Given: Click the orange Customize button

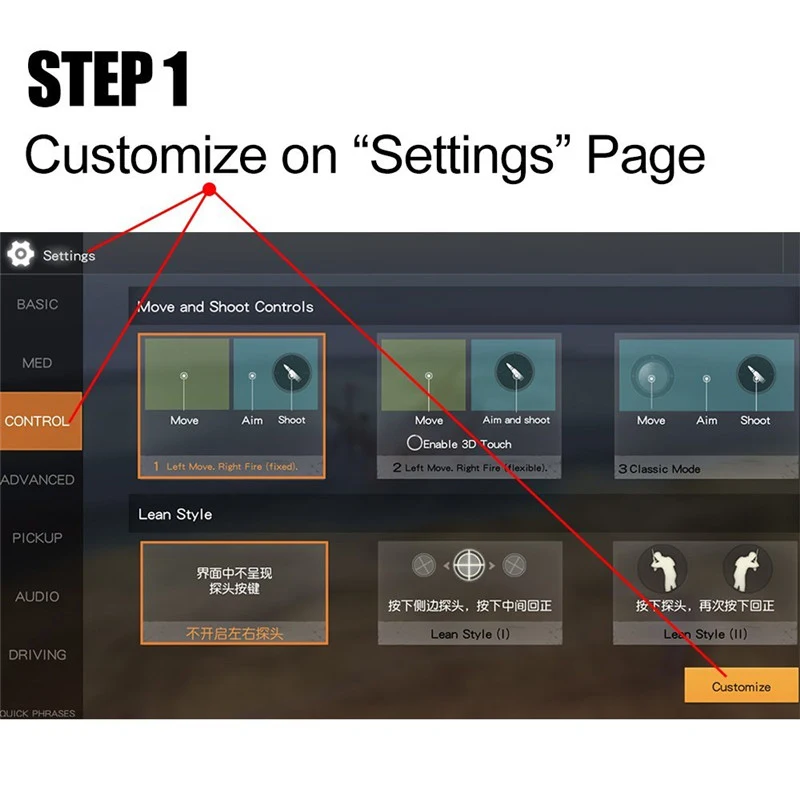Looking at the screenshot, I should (x=741, y=686).
